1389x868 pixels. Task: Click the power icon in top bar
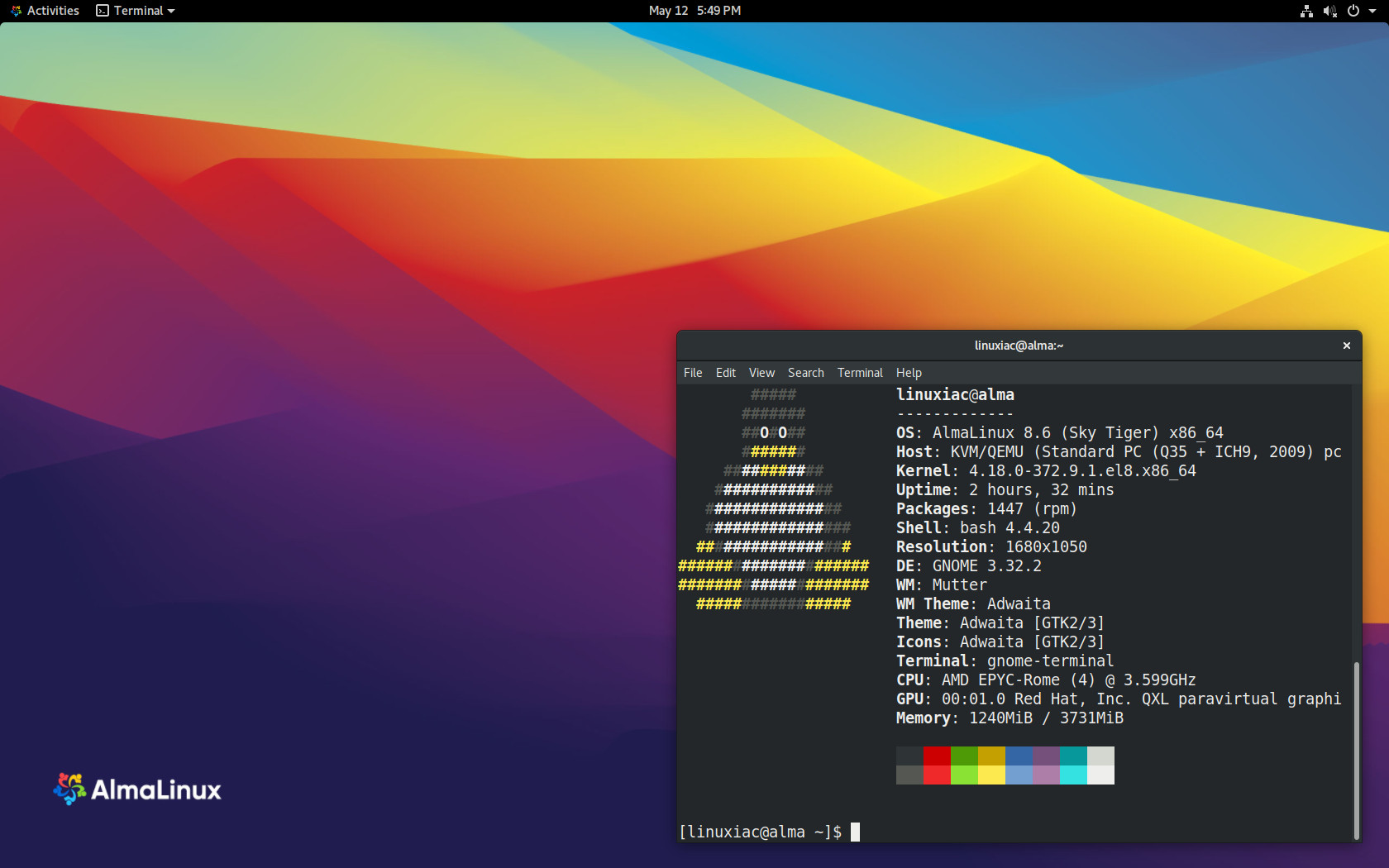pos(1353,11)
